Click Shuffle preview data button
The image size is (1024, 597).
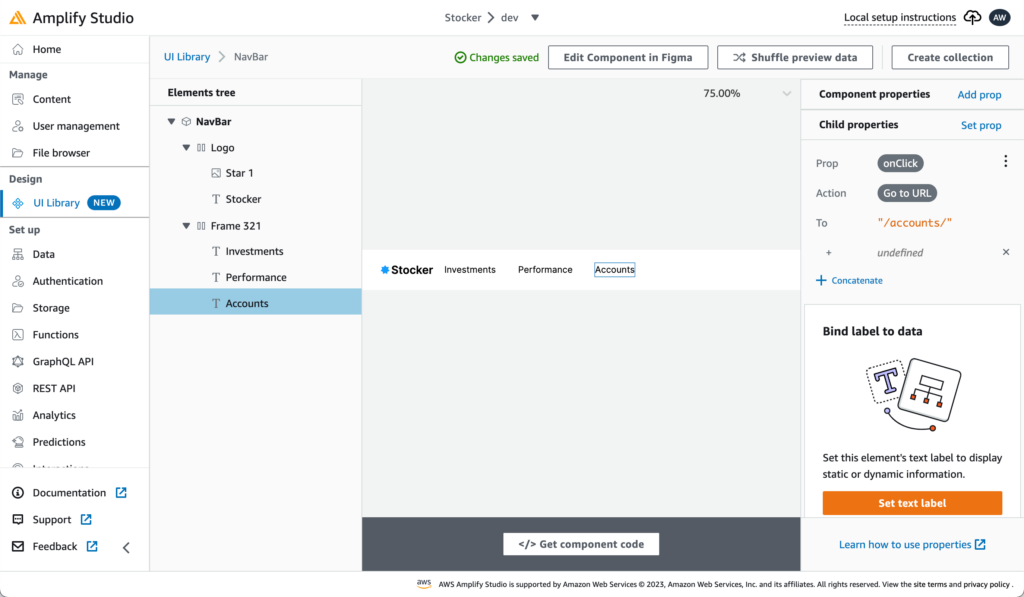[795, 58]
